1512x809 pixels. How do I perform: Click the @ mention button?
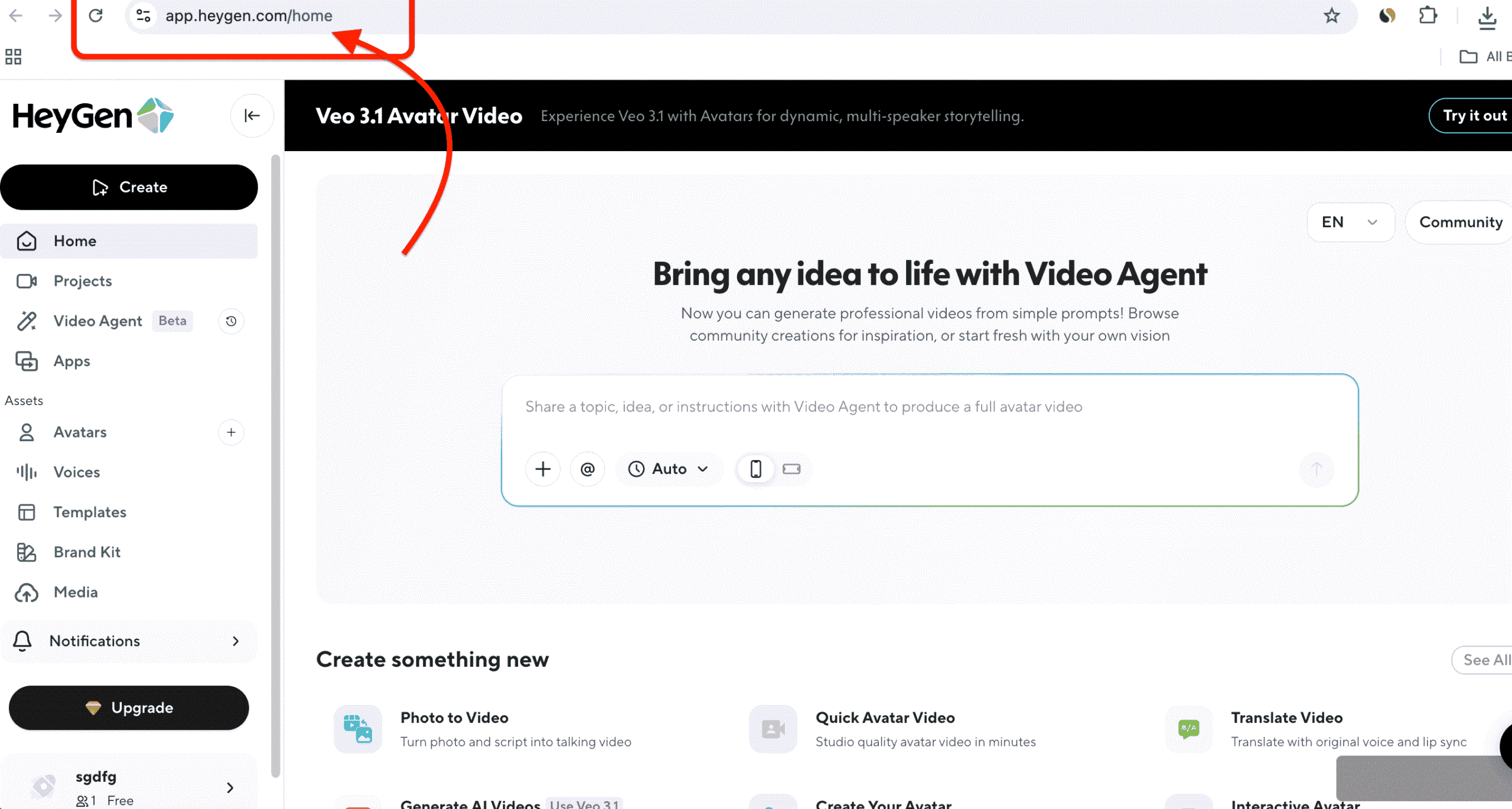pos(587,469)
